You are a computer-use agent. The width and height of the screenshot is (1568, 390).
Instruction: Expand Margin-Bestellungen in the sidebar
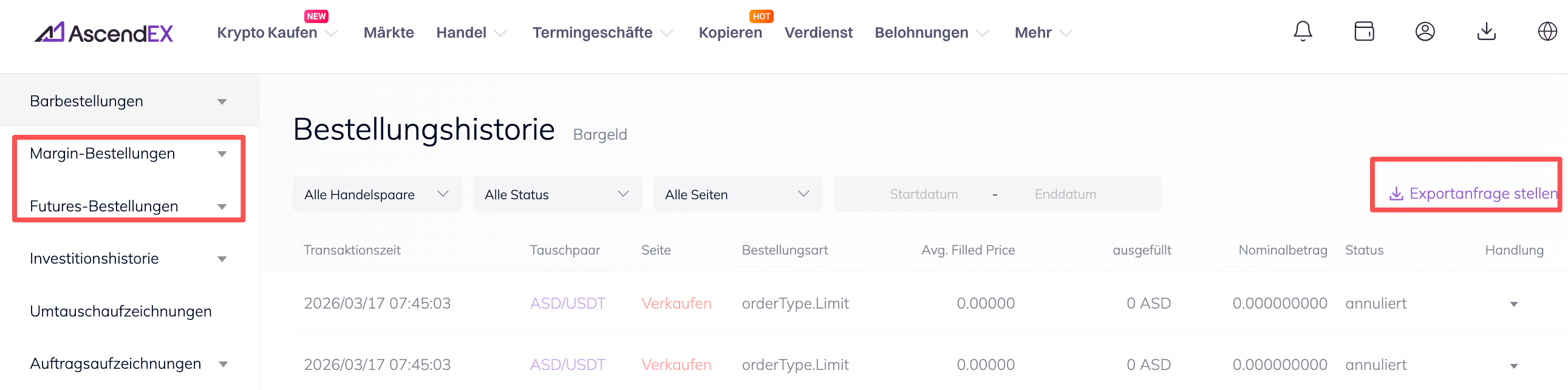tap(222, 154)
